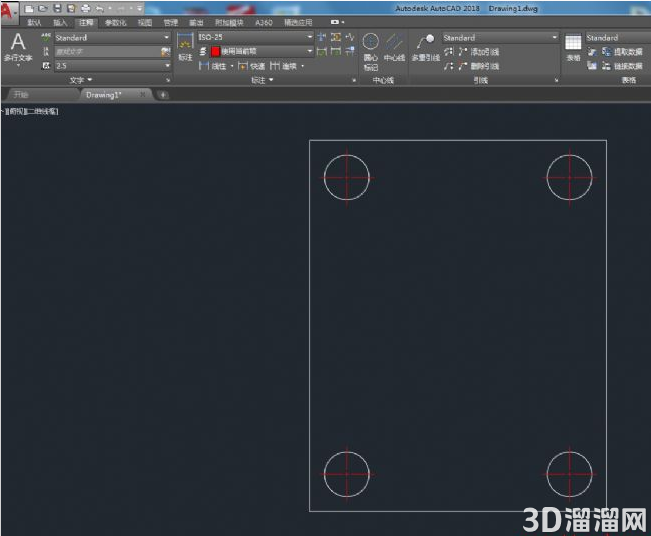Select the bottom-right circle in drawing

click(569, 474)
